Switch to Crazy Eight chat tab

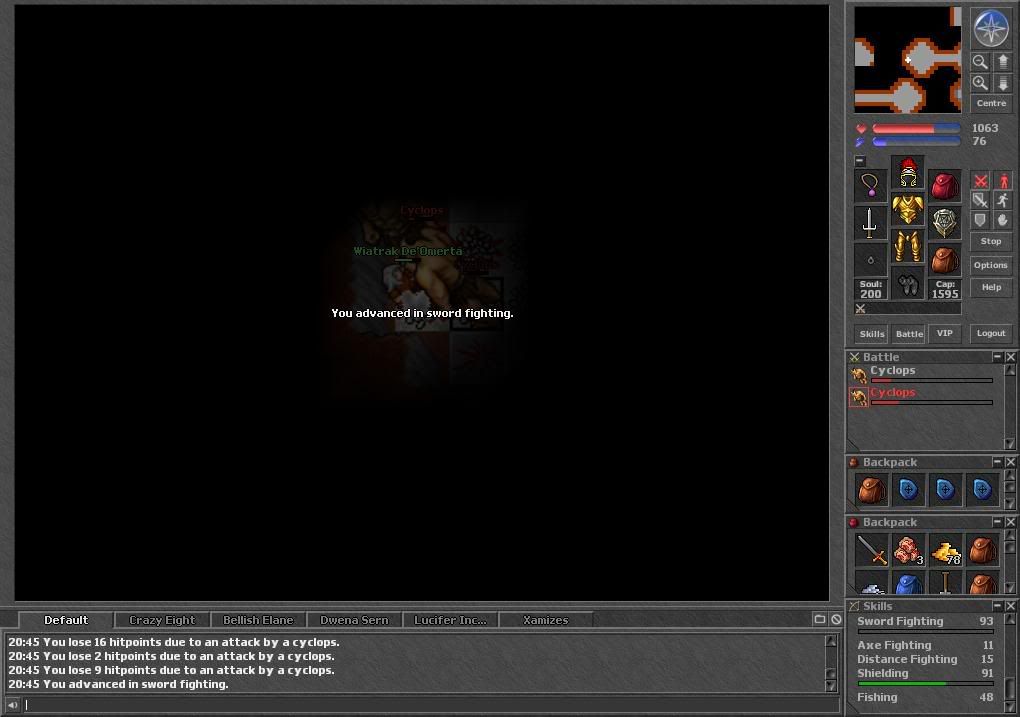(x=162, y=620)
